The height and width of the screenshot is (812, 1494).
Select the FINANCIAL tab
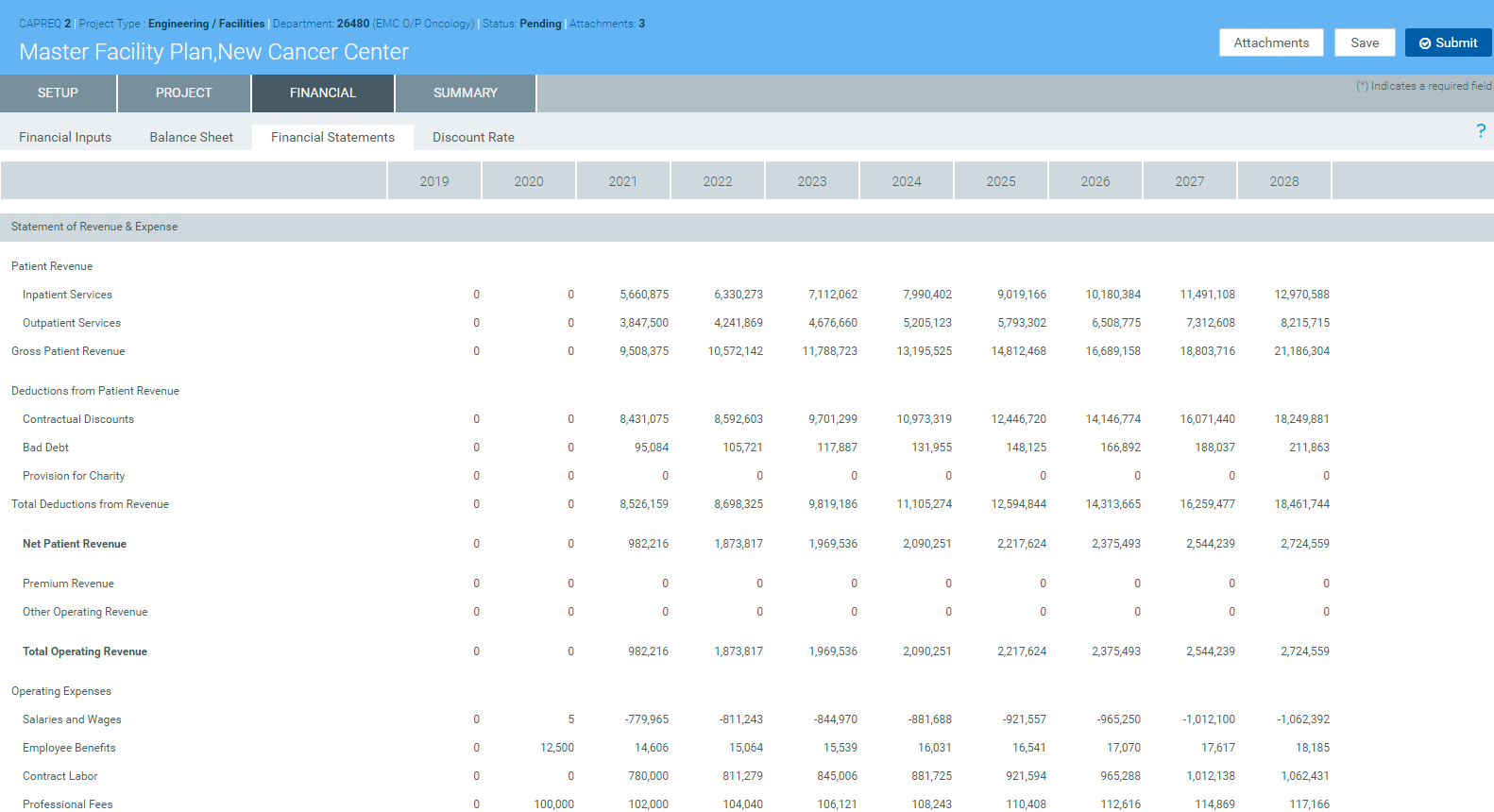pyautogui.click(x=322, y=93)
